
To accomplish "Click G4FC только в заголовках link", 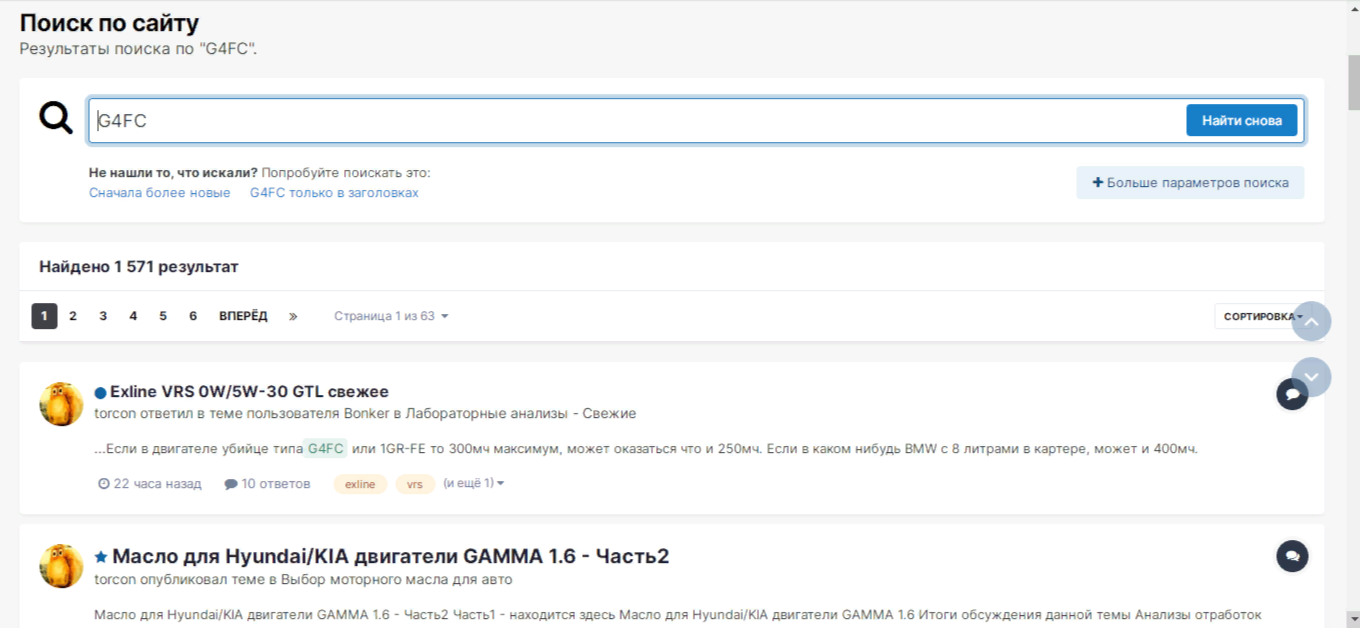I will tap(334, 193).
